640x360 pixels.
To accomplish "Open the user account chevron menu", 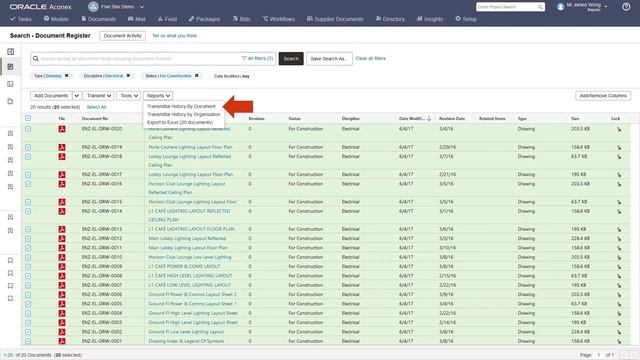I will [x=606, y=7].
